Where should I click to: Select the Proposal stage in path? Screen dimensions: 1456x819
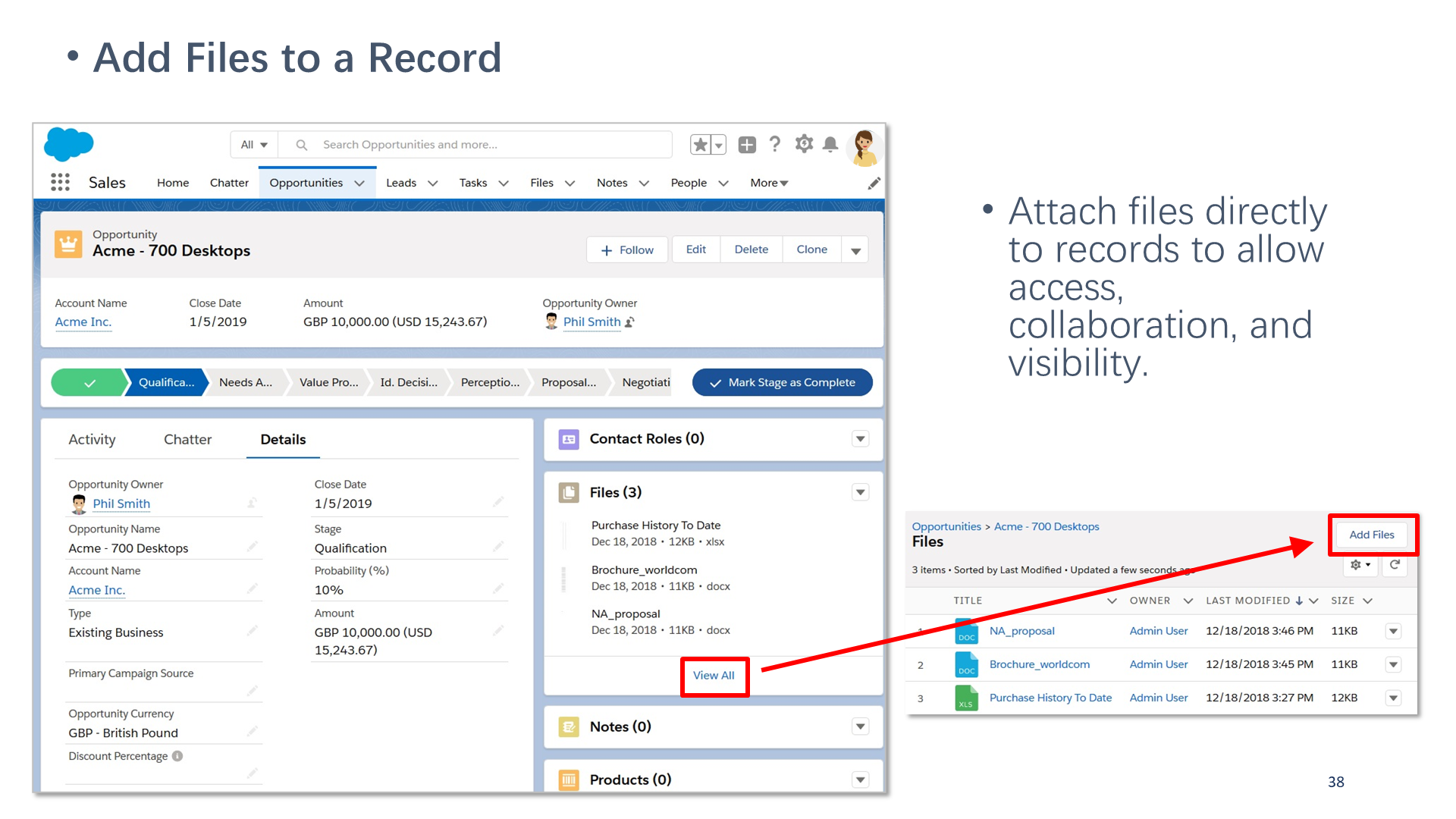(x=569, y=382)
